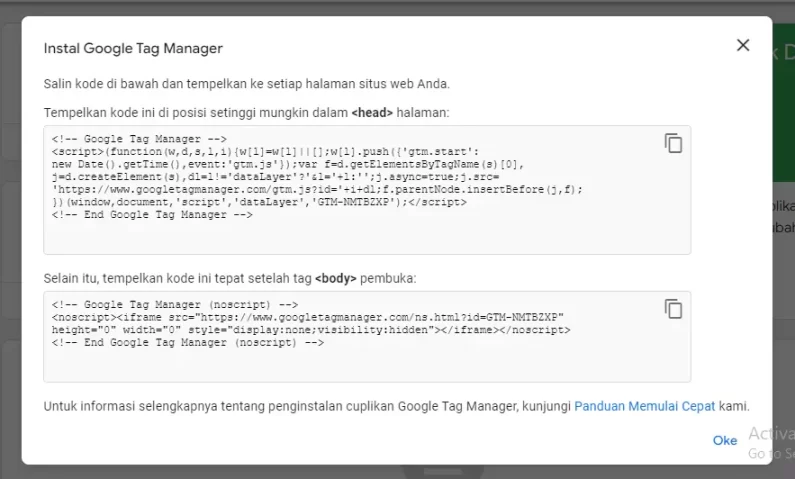Open the Panduan Memulai Cepat link
Screen dimensions: 795x479
[644, 406]
